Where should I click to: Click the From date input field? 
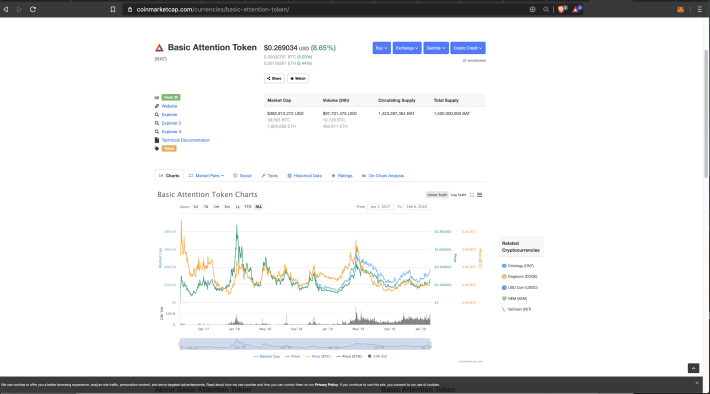click(380, 207)
